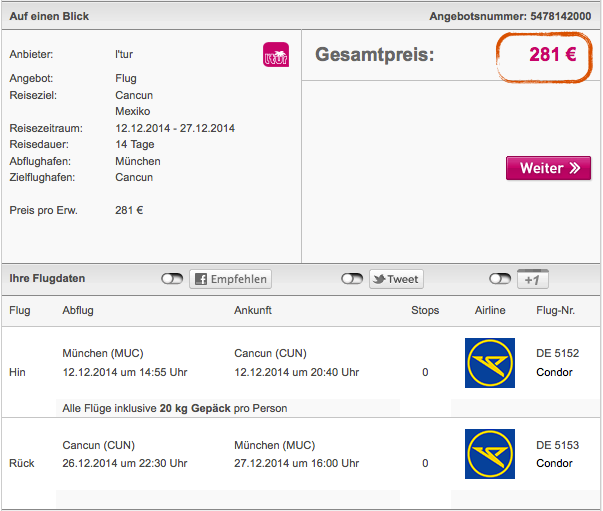Recommend the offer via Facebook Empfehlen

tap(231, 279)
